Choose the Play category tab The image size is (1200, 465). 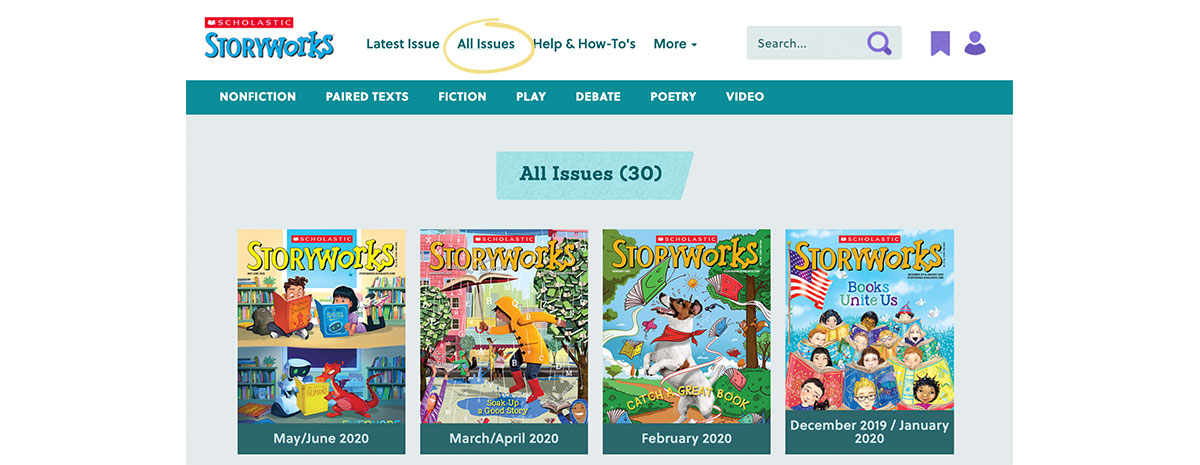coord(531,97)
